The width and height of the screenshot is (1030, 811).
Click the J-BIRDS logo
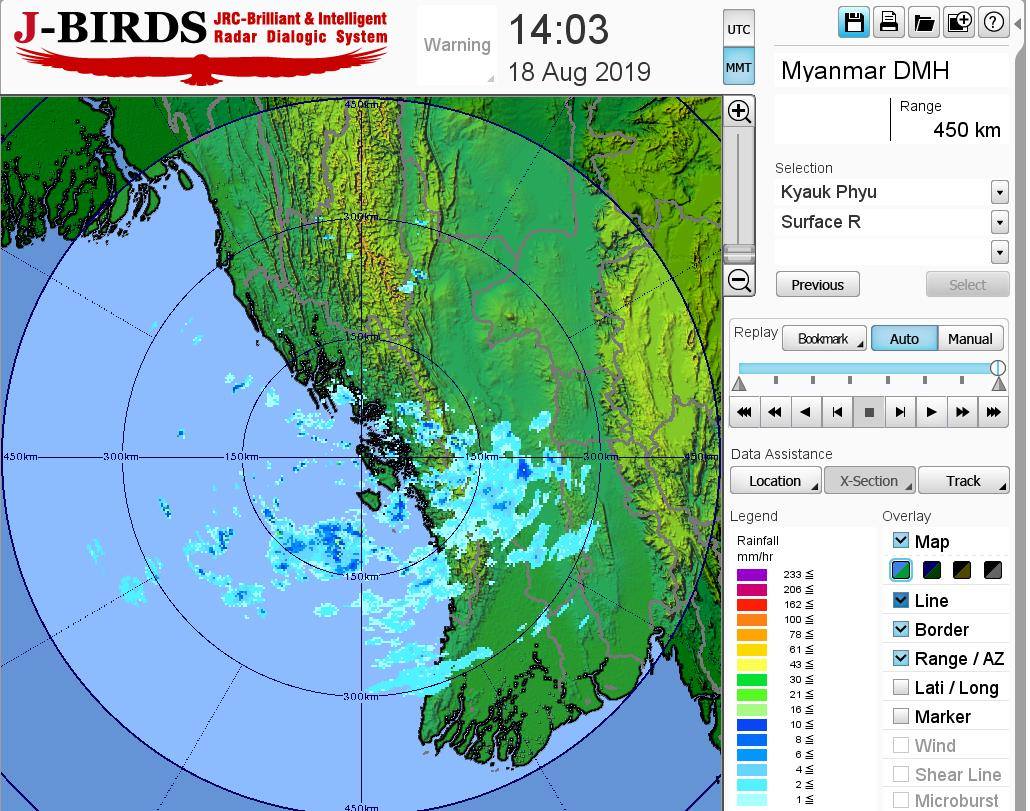(201, 46)
